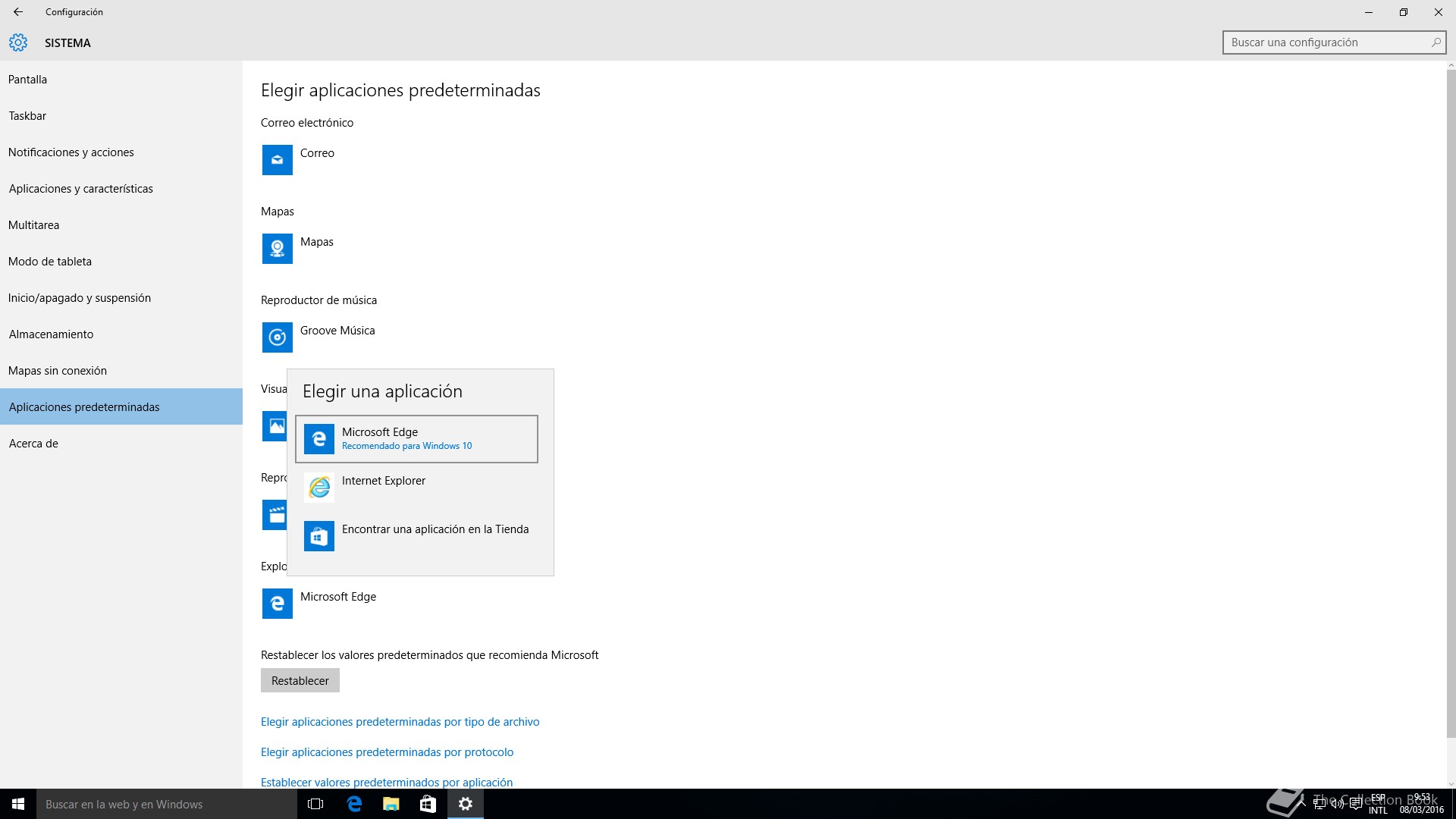The width and height of the screenshot is (1456, 819).
Task: Open Inicio/apagado y suspensión
Action: pos(121,298)
